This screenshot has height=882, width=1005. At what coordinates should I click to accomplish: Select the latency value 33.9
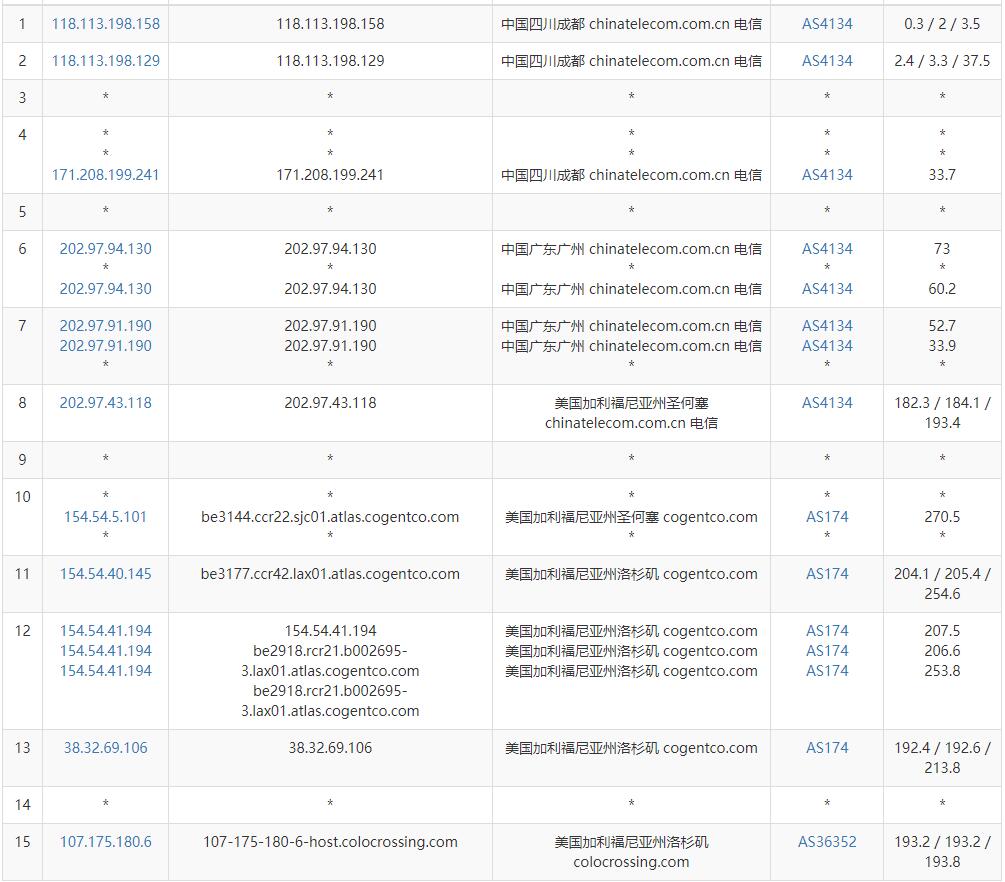(942, 346)
